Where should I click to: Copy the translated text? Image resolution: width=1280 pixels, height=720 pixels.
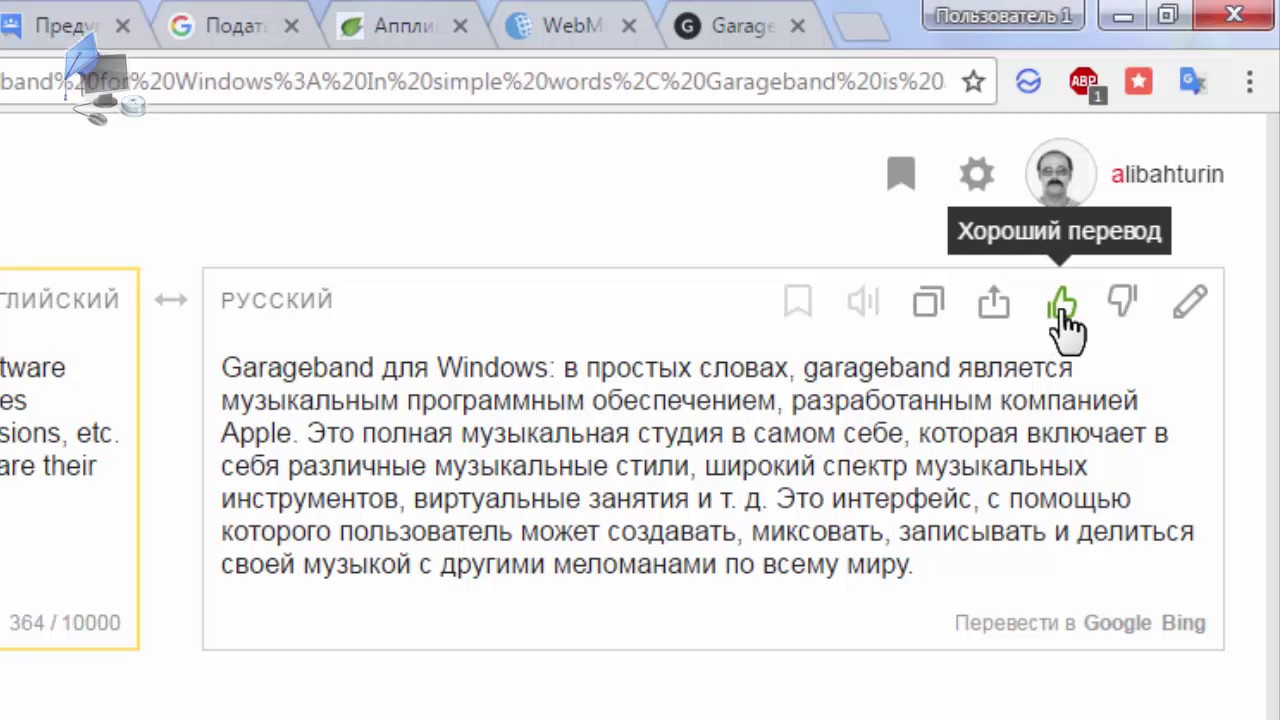pyautogui.click(x=929, y=301)
